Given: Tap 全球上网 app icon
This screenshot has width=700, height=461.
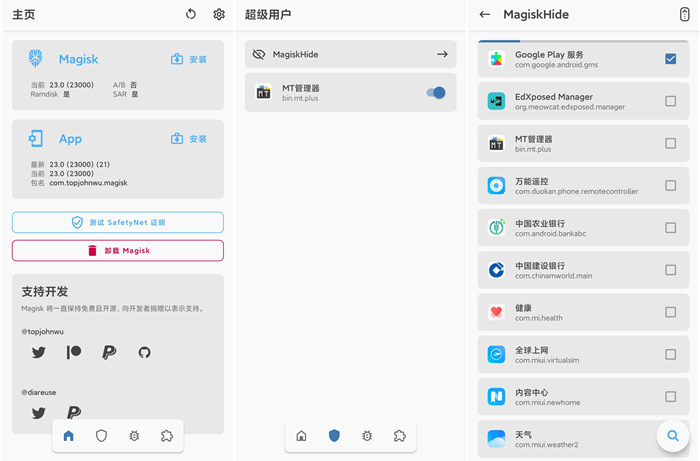Looking at the screenshot, I should [x=496, y=354].
